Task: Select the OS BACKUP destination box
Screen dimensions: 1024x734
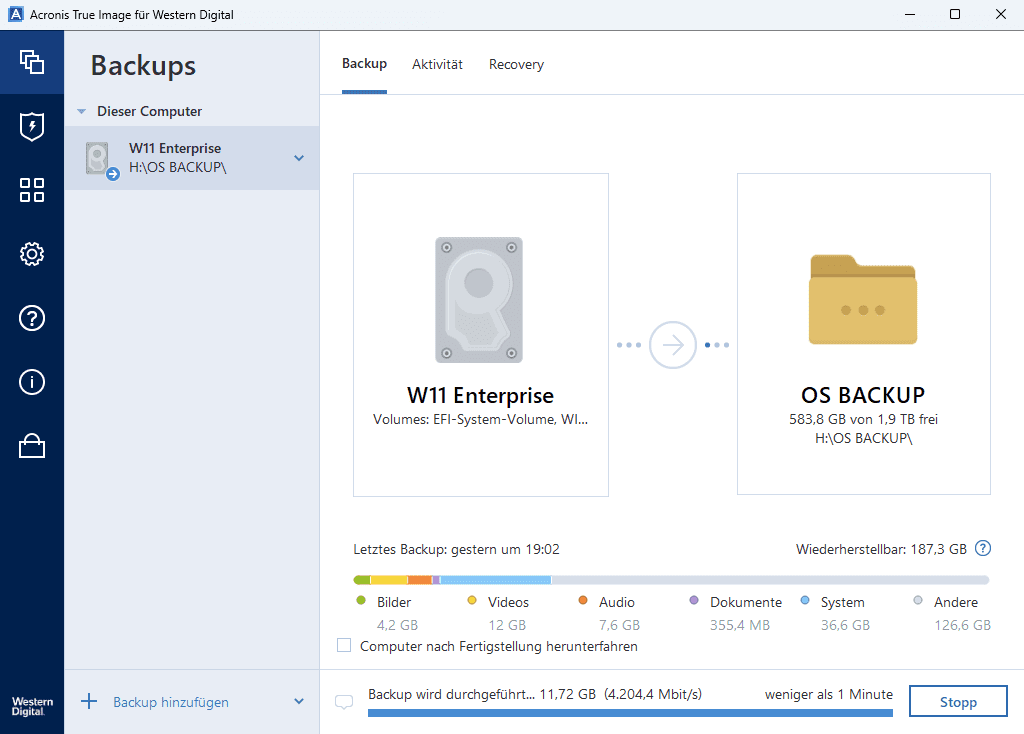Action: [863, 335]
